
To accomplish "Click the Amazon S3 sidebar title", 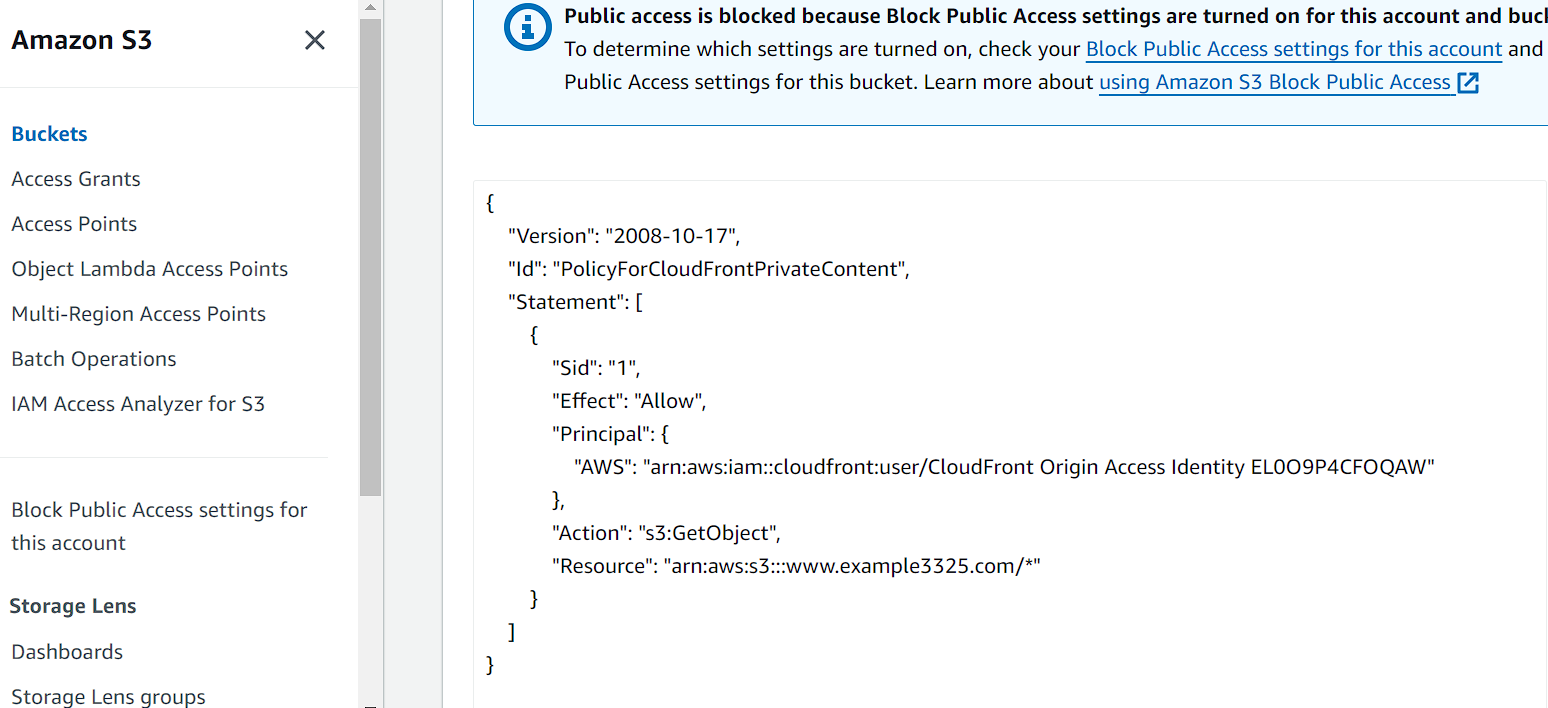I will 82,40.
